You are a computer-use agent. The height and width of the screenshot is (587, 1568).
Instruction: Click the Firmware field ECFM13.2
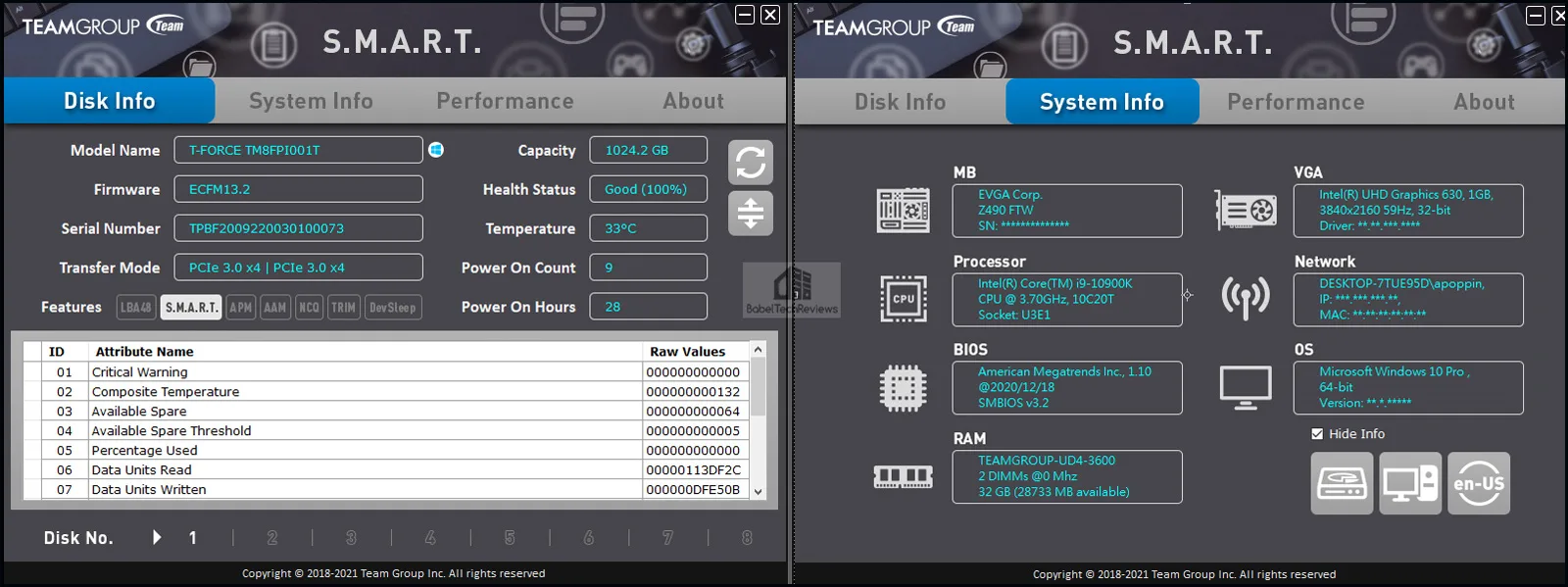299,189
